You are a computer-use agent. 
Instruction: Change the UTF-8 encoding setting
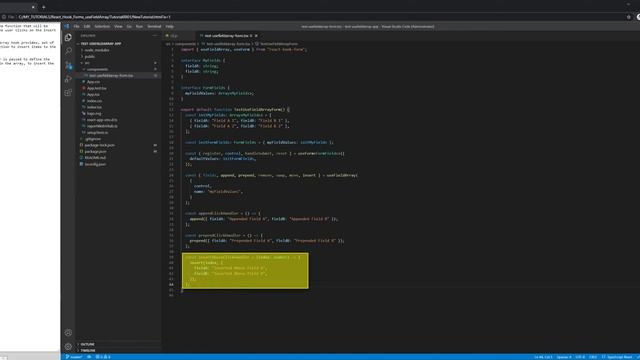click(x=580, y=357)
